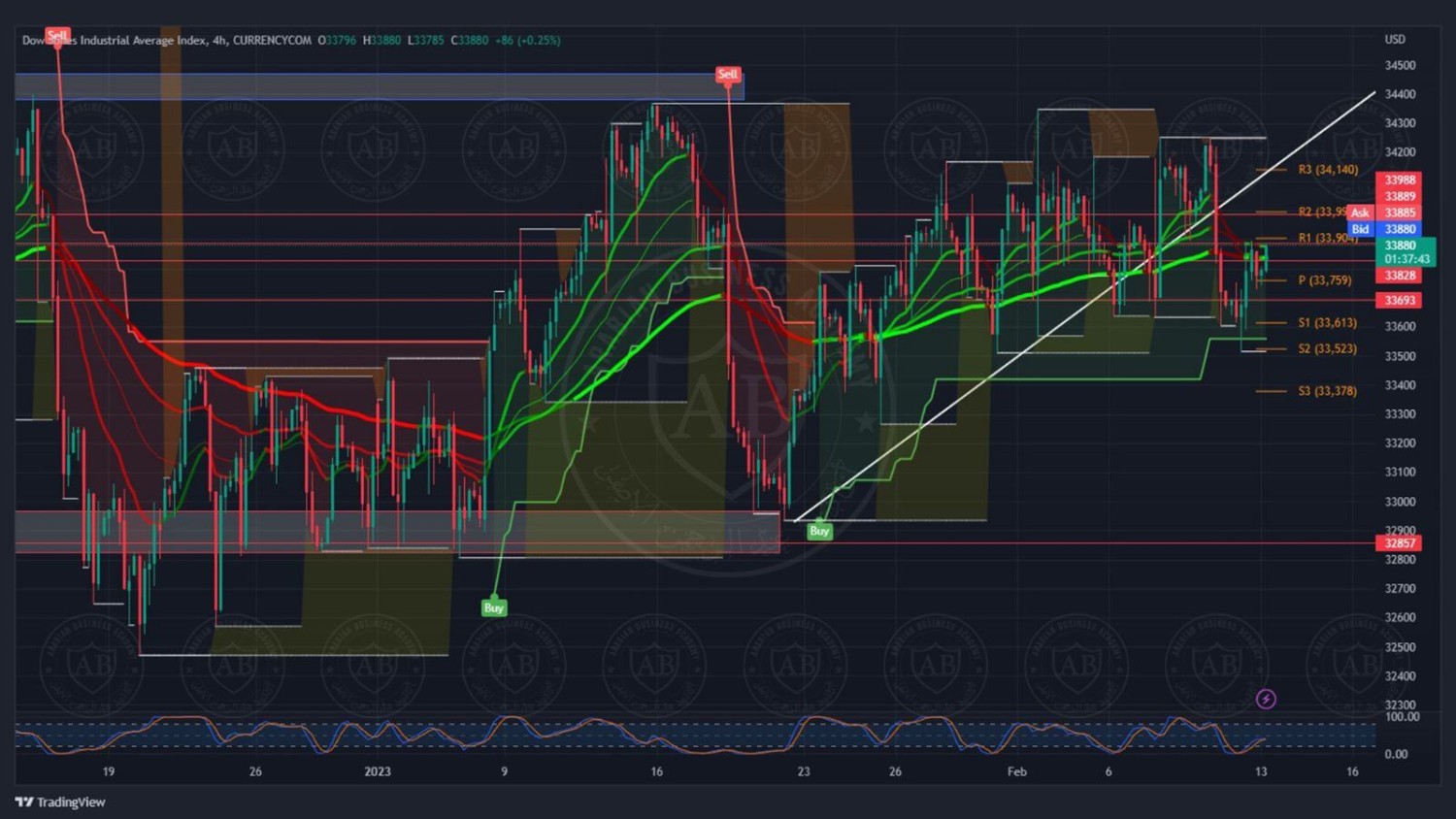
Task: Click the purple lightning bolt icon
Action: tap(1266, 699)
